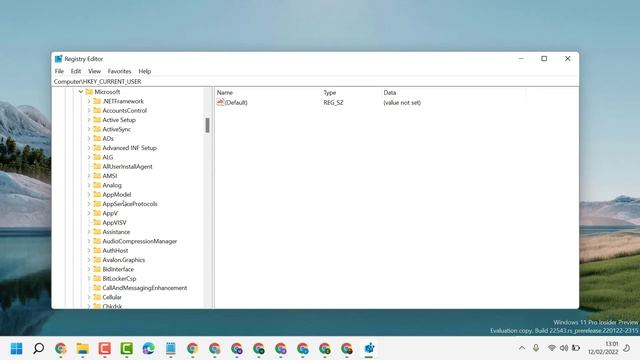Image resolution: width=640 pixels, height=360 pixels.
Task: Click the Microsoft folder icon in tree
Action: click(x=89, y=92)
